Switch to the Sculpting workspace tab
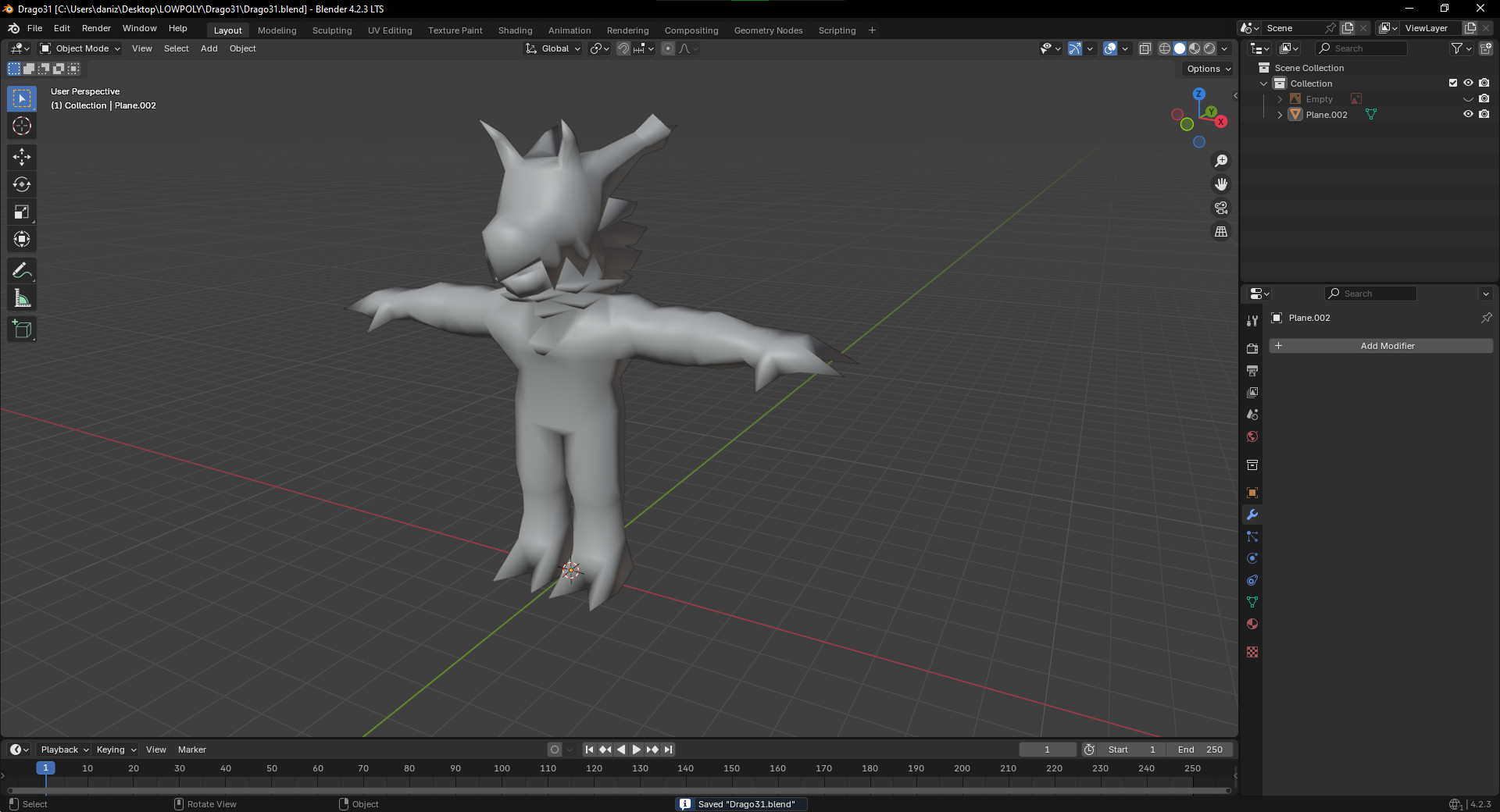Screen dimensions: 1500x812 click(x=332, y=30)
